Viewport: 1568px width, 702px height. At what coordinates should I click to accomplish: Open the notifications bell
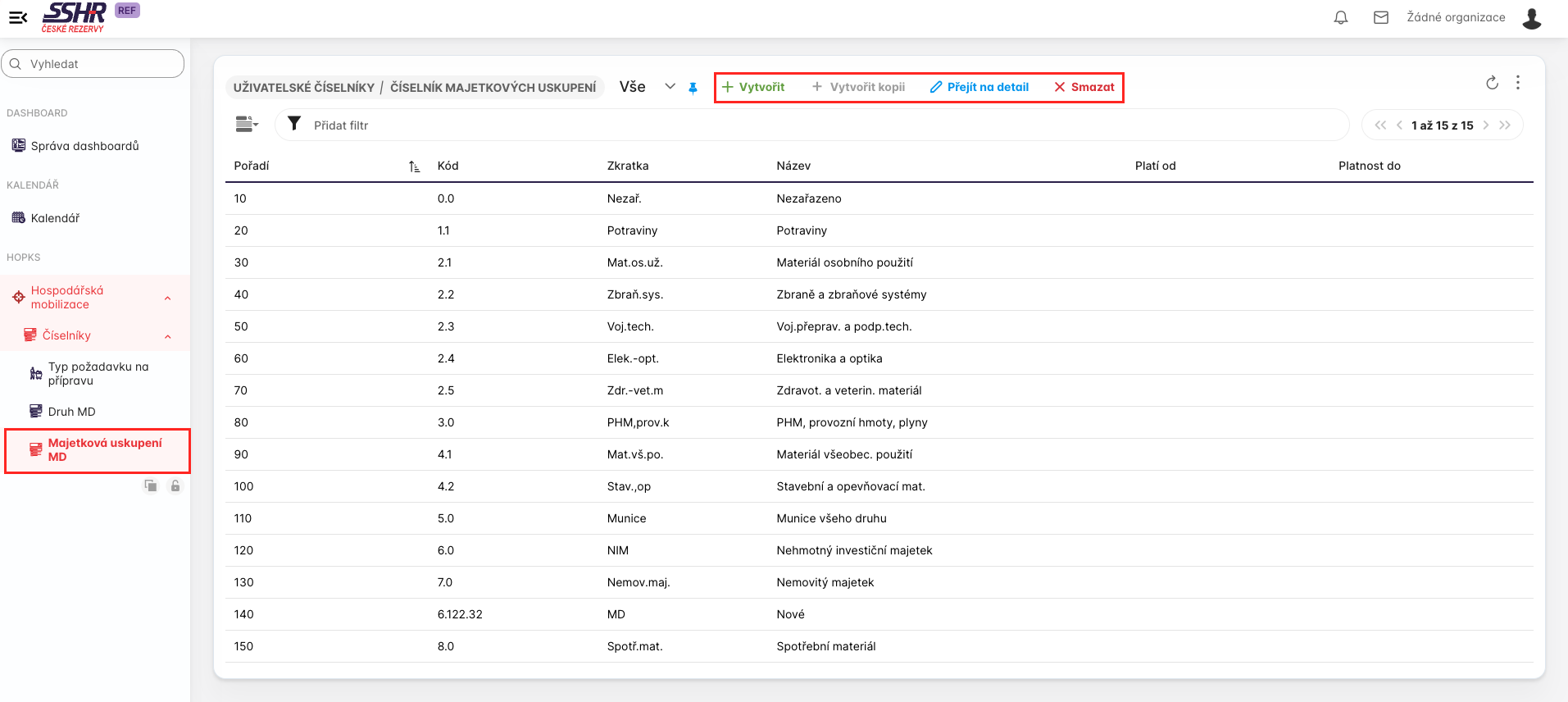click(1341, 17)
